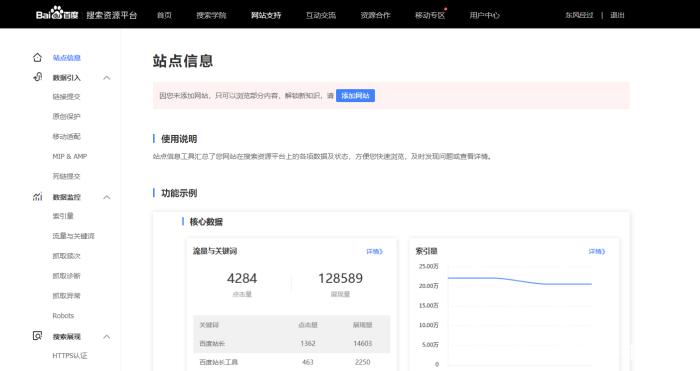Screen dimensions: 700x371
Task: Click the 14603 impressions cell
Action: 362,343
